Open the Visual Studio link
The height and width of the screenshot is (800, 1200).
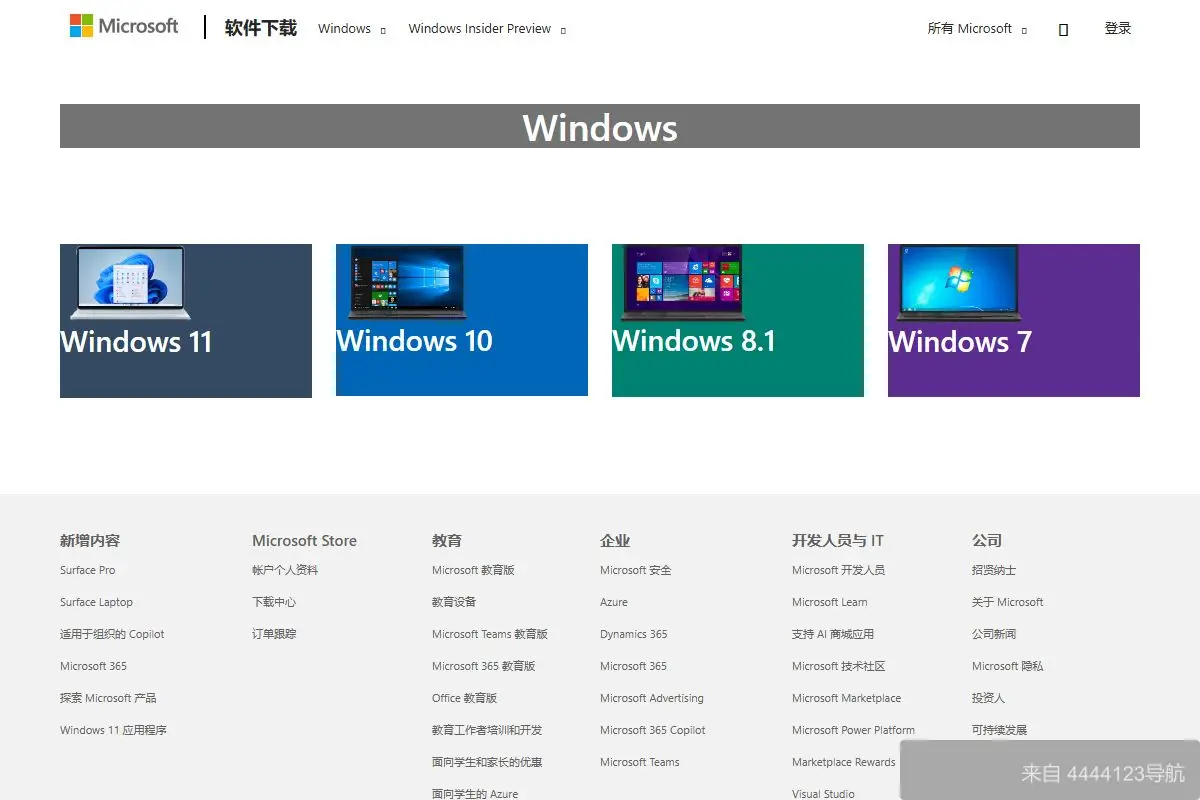822,793
